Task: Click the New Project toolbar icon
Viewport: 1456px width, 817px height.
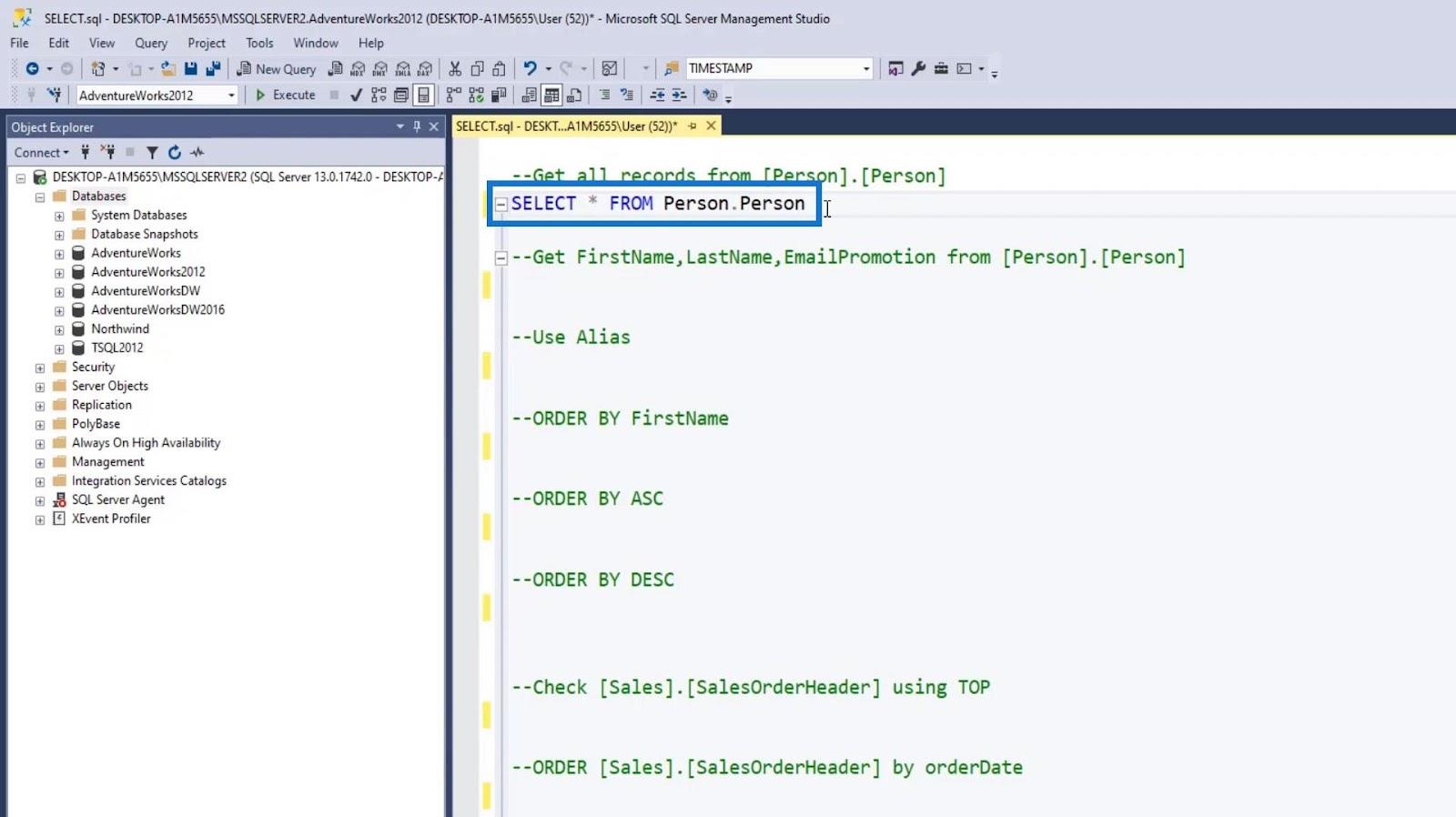Action: coord(98,68)
